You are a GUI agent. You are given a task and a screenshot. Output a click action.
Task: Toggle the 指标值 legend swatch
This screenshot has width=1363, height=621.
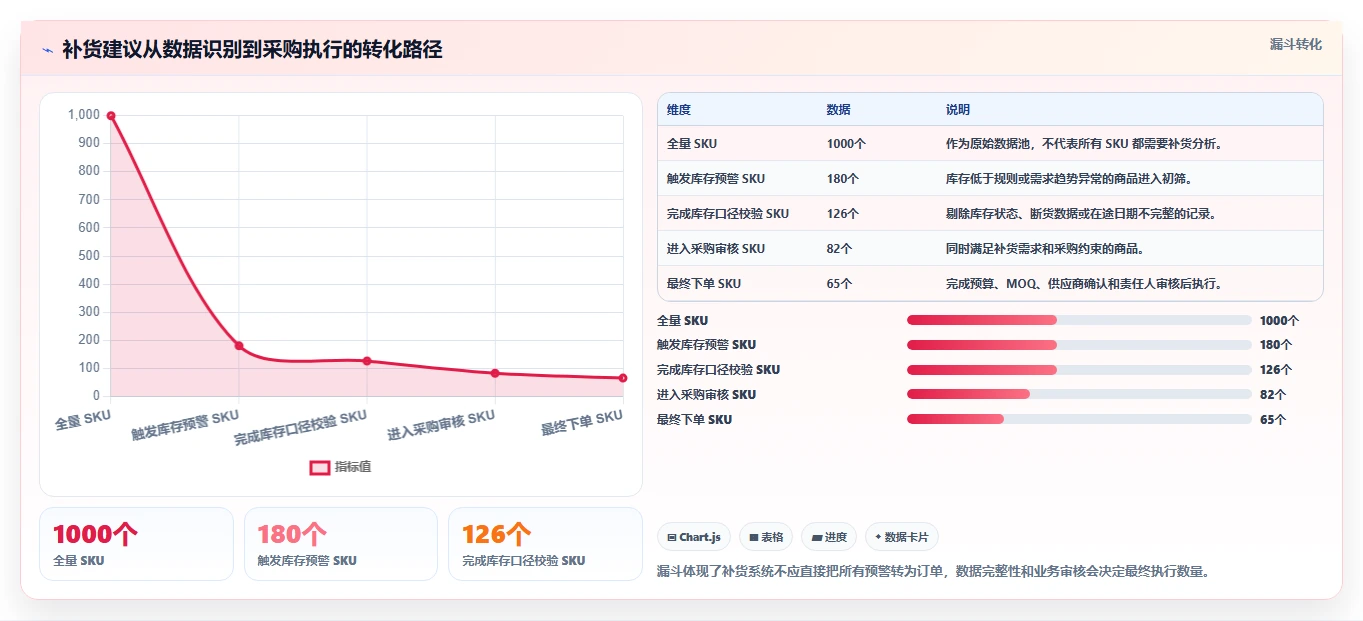319,467
